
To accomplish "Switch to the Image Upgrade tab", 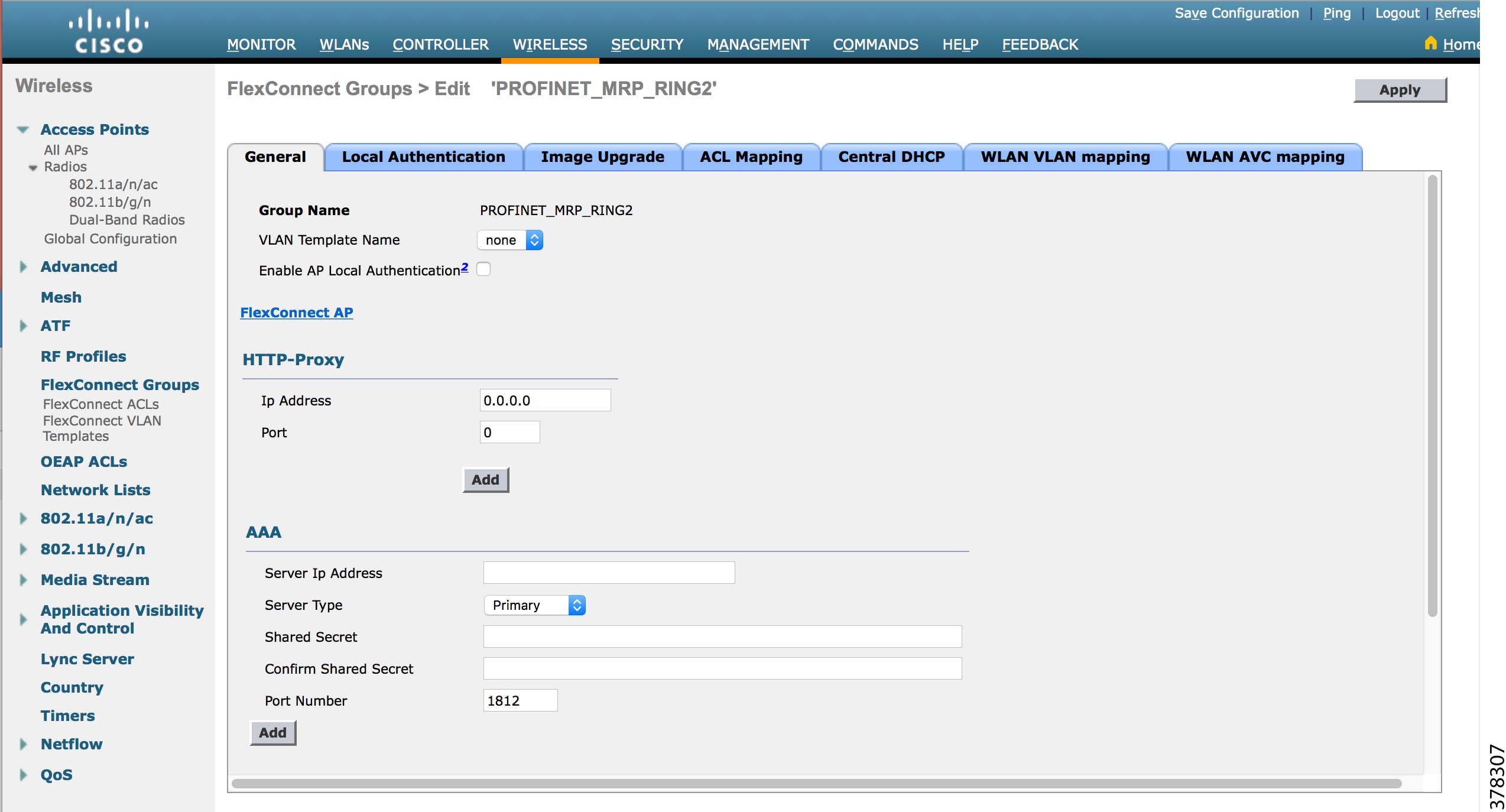I will coord(603,157).
